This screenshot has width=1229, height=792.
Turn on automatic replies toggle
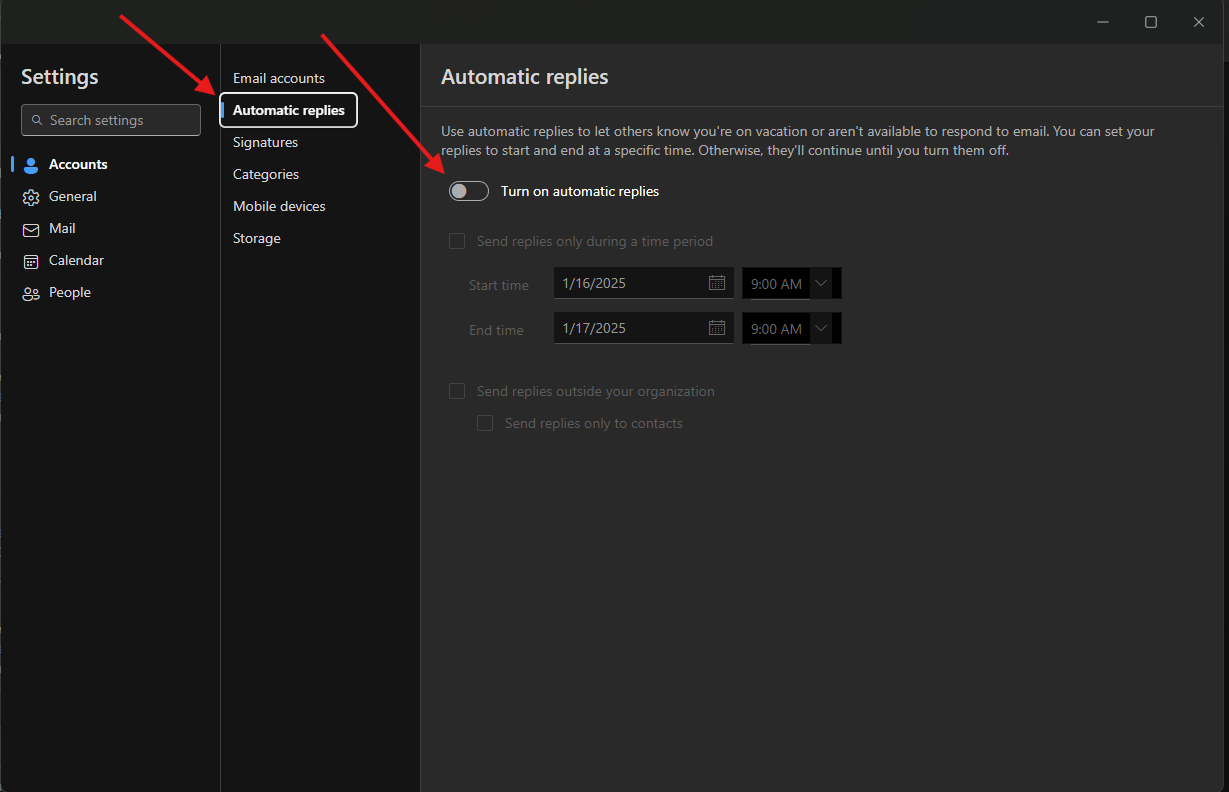[x=469, y=191]
